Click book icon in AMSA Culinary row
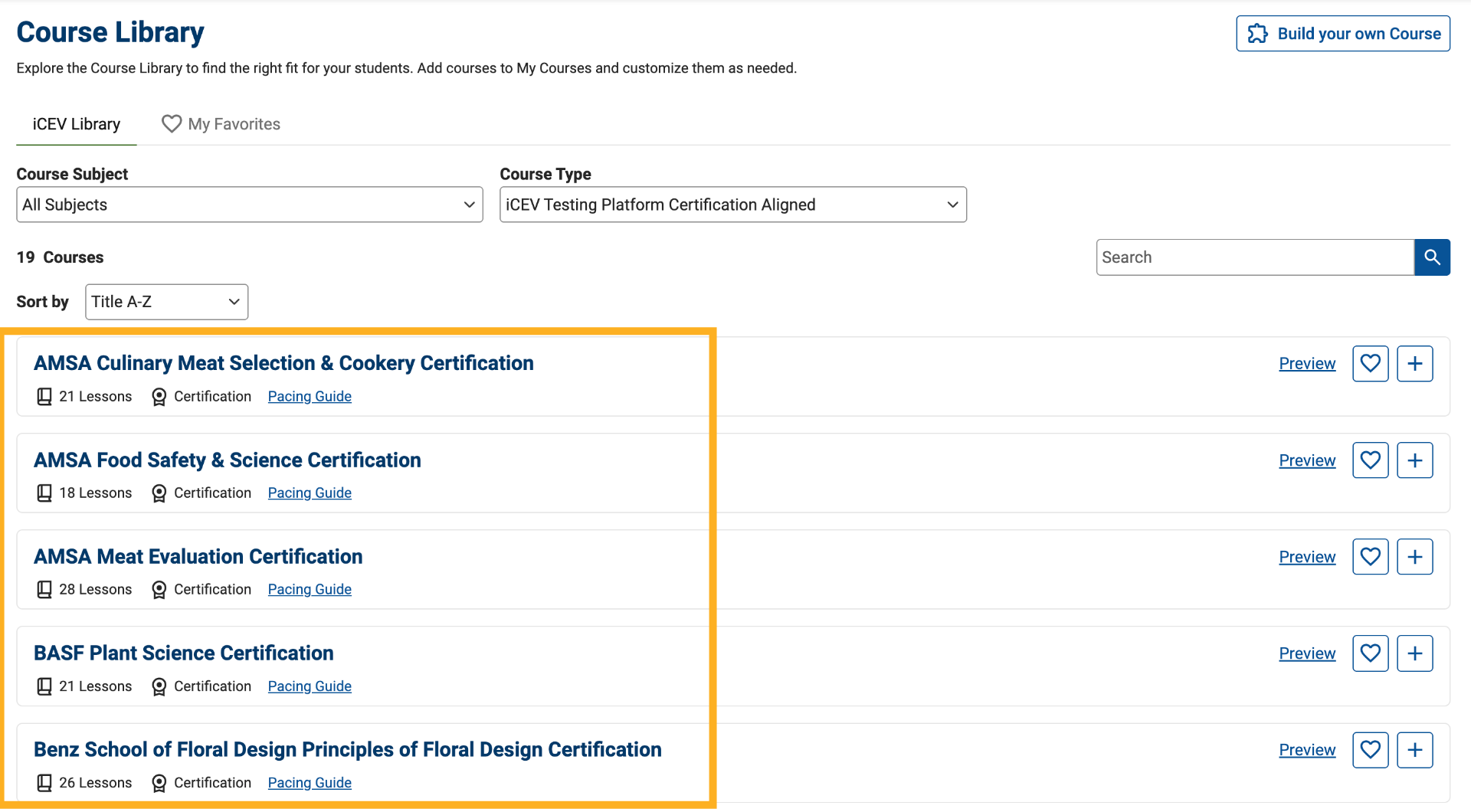Screen dimensions: 1471x812 click(44, 397)
